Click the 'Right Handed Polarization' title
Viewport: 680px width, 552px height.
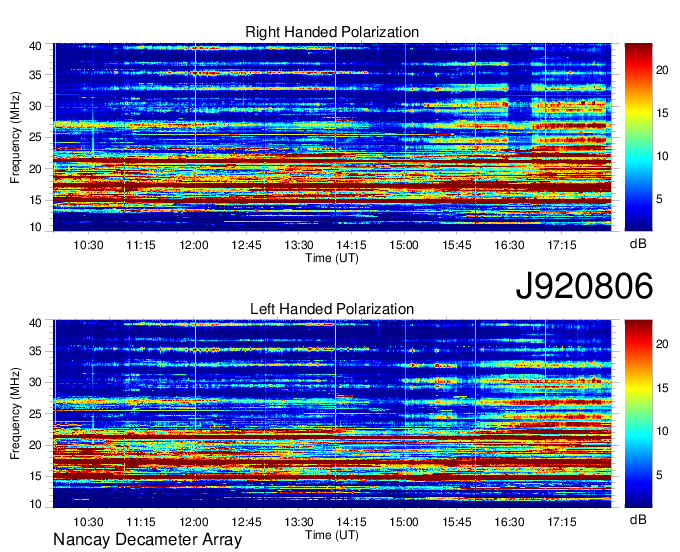click(332, 32)
